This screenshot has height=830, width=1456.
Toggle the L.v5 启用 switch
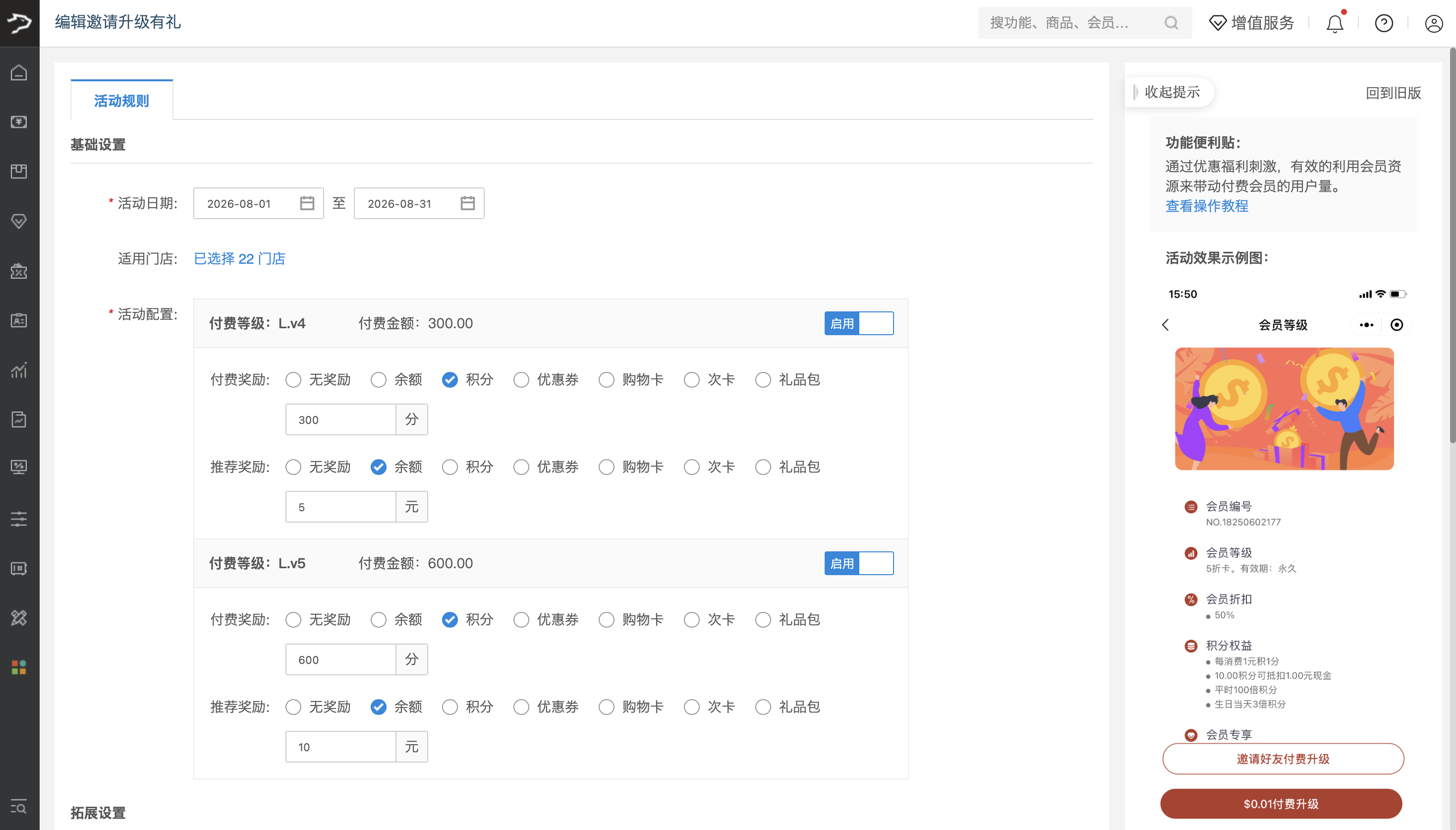click(x=859, y=563)
